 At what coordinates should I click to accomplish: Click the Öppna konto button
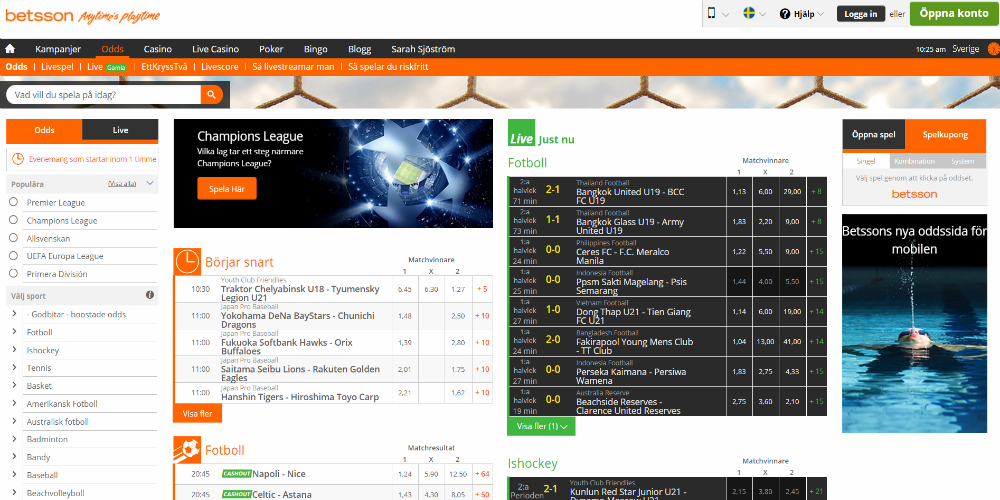click(x=954, y=13)
